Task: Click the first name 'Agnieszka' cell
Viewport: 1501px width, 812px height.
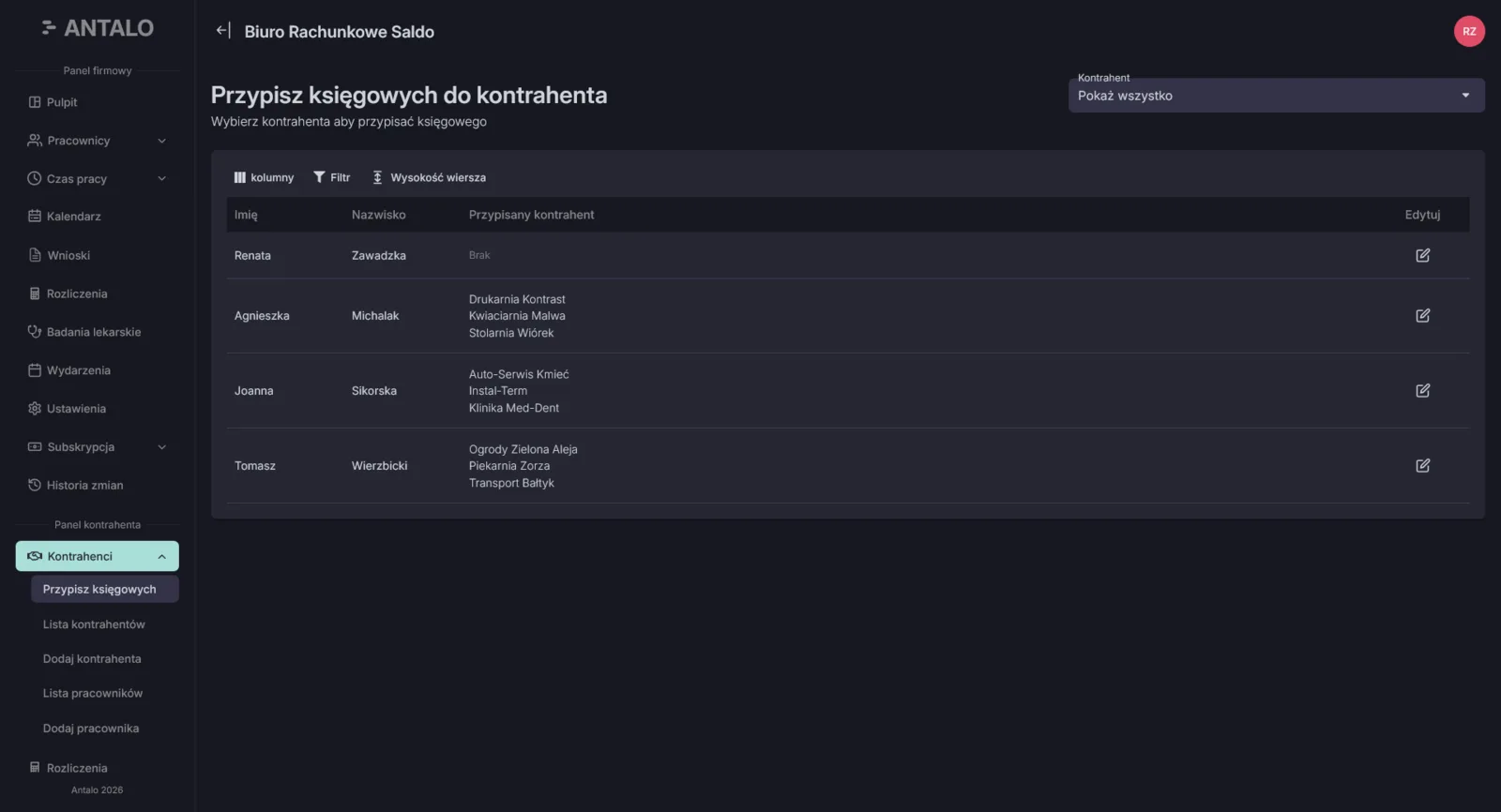Action: (262, 316)
